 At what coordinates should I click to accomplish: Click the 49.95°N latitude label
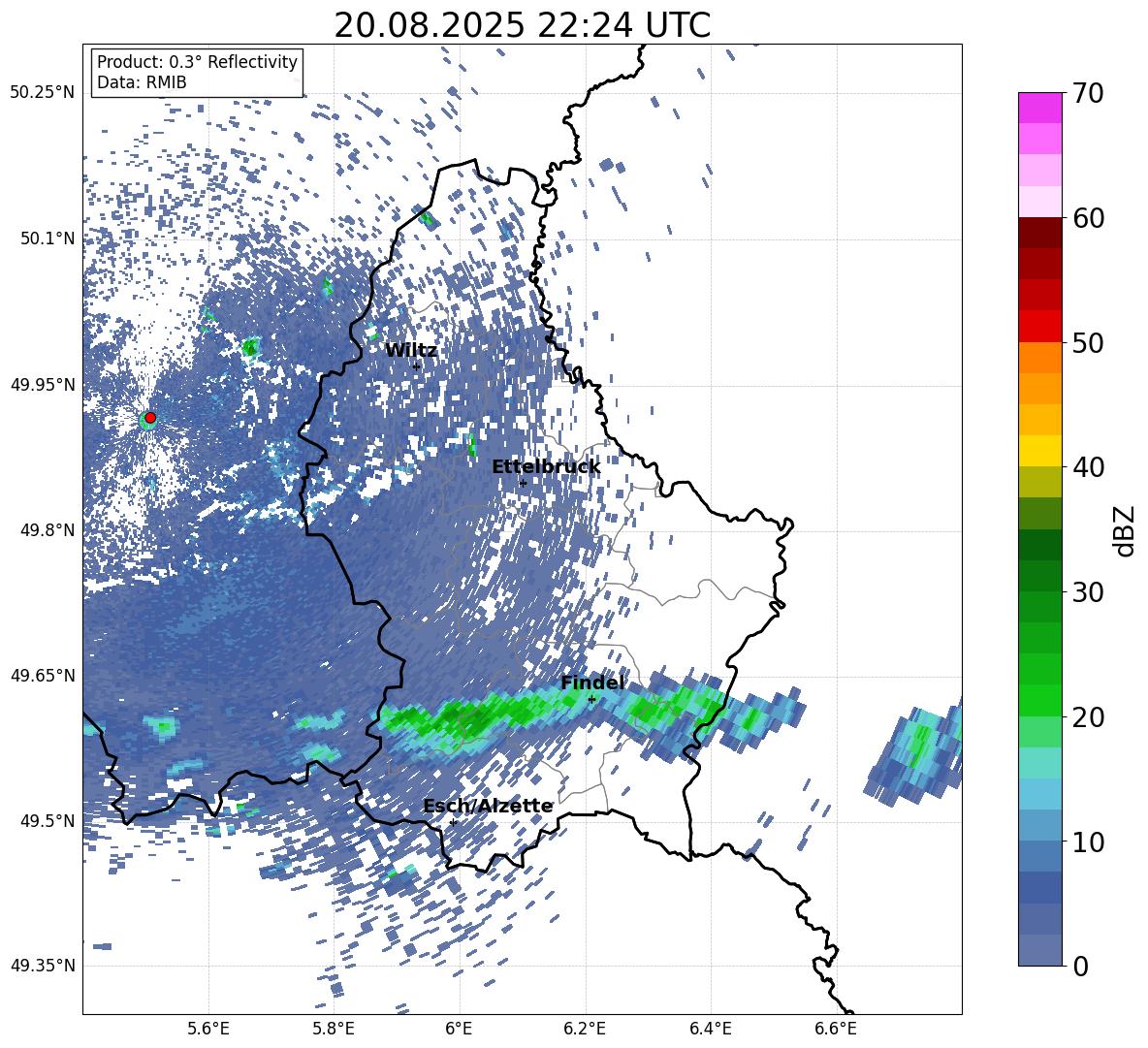43,384
